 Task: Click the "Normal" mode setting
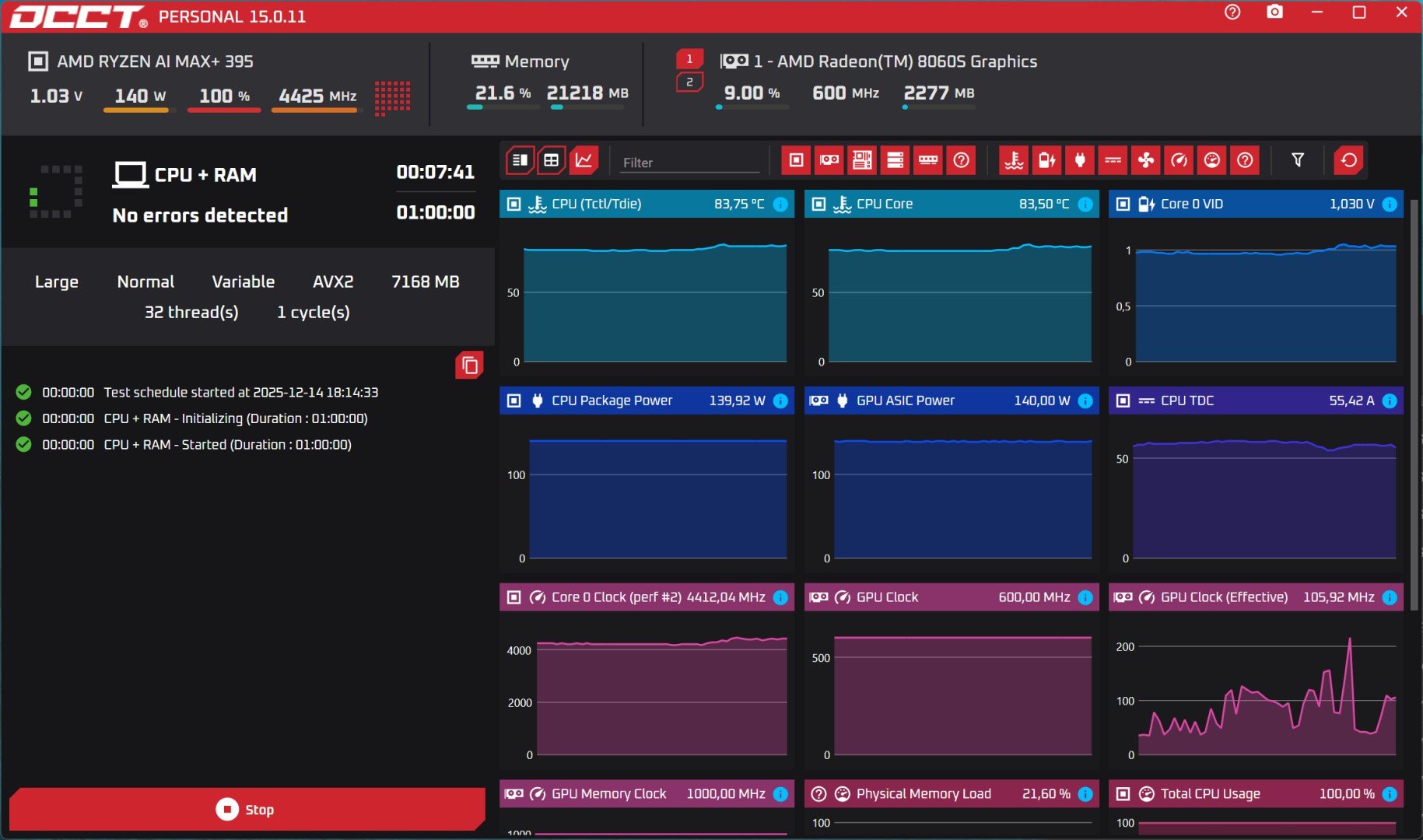145,282
